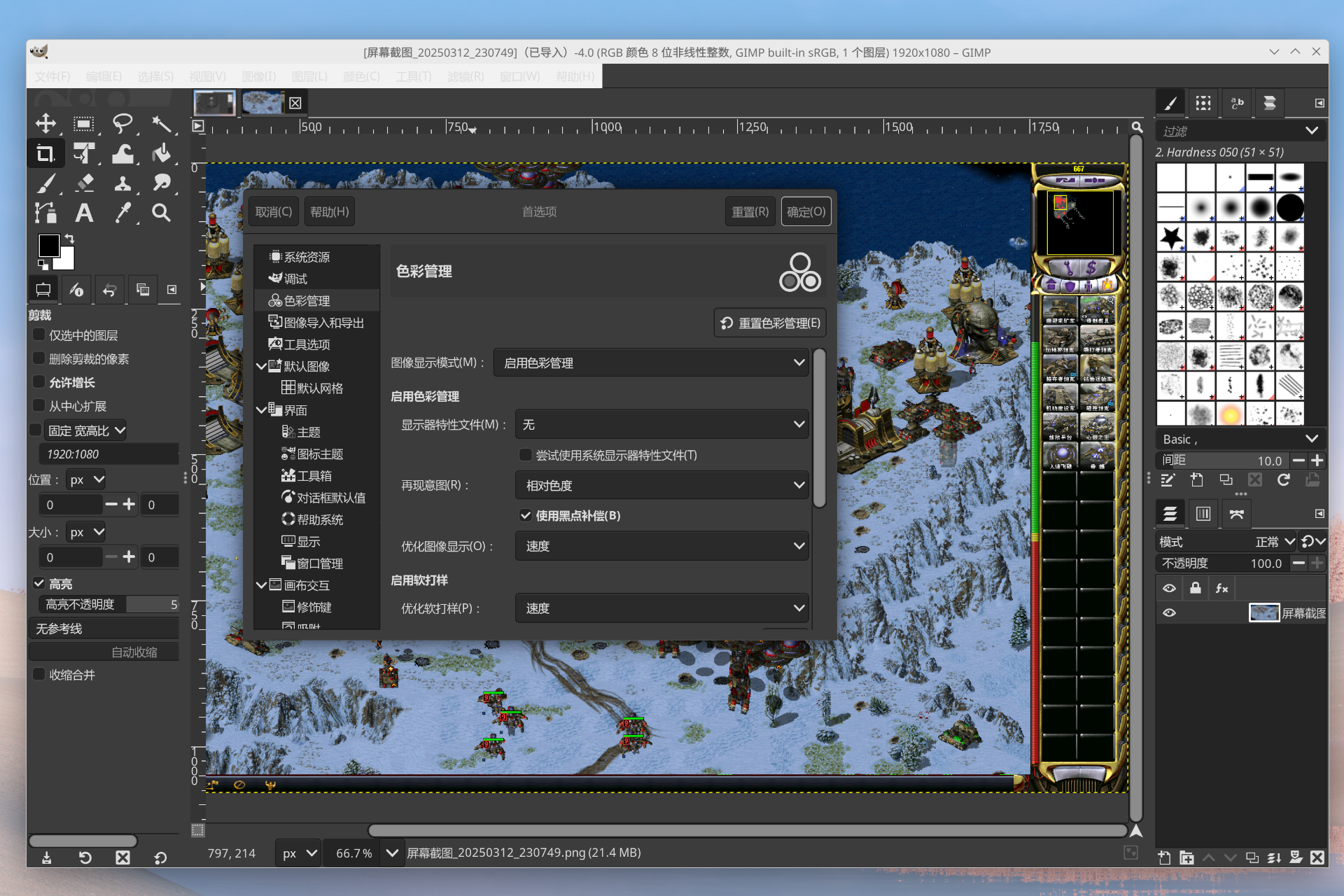
Task: Select the Paths tool
Action: pyautogui.click(x=45, y=213)
